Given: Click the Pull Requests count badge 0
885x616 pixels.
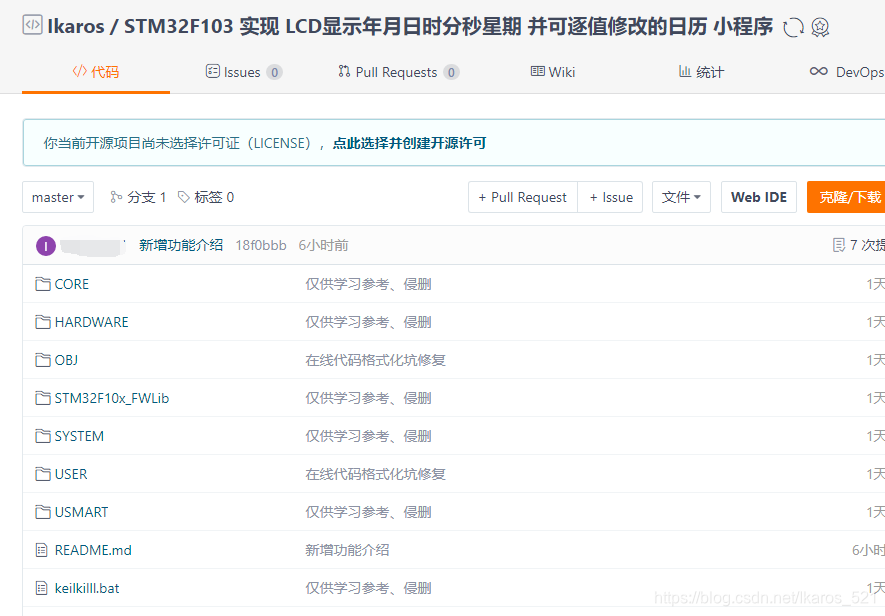Looking at the screenshot, I should (451, 72).
